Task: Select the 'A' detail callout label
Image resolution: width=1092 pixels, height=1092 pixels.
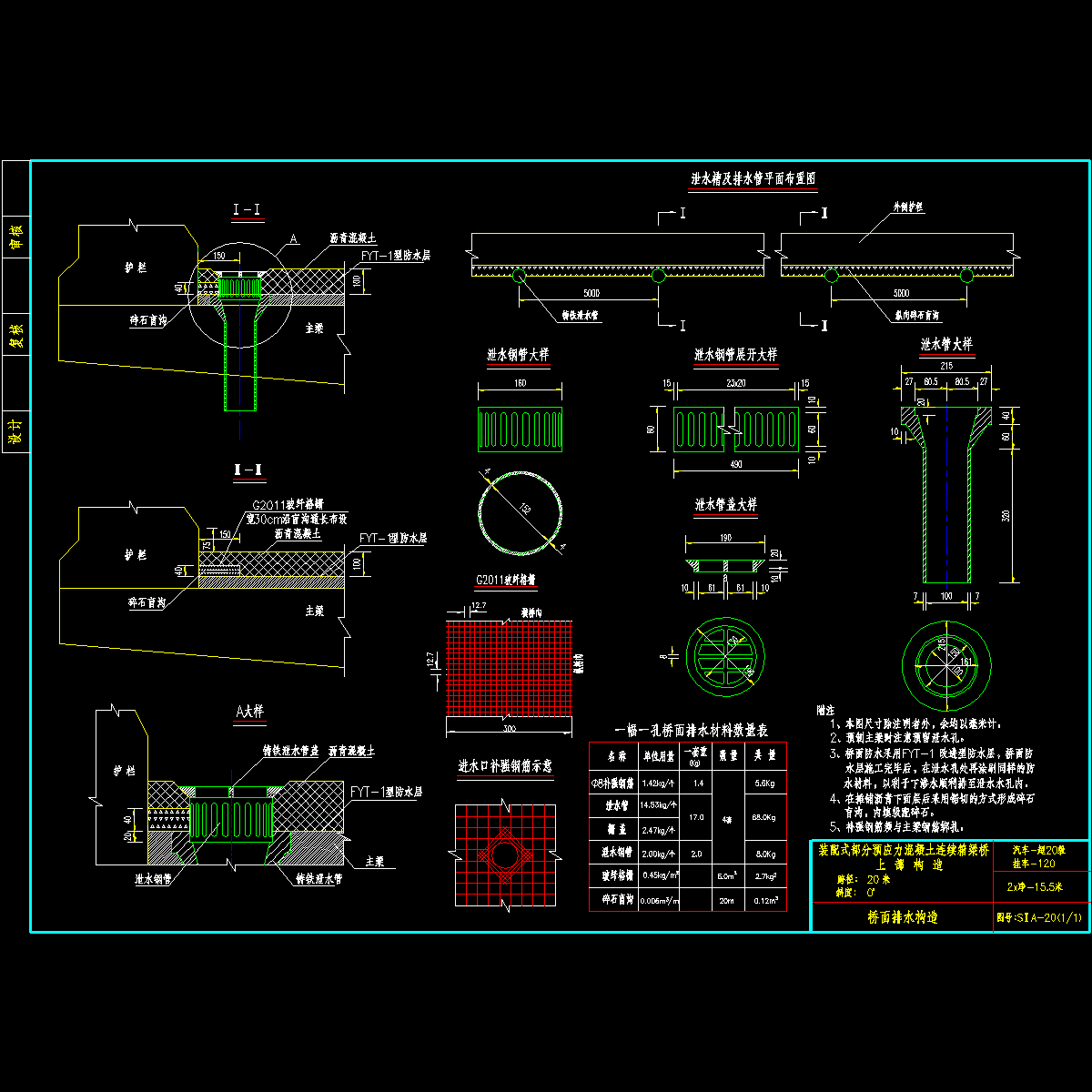Action: coord(293,238)
